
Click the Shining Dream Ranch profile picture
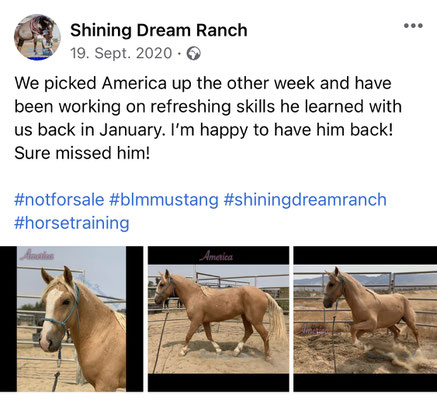(x=37, y=37)
